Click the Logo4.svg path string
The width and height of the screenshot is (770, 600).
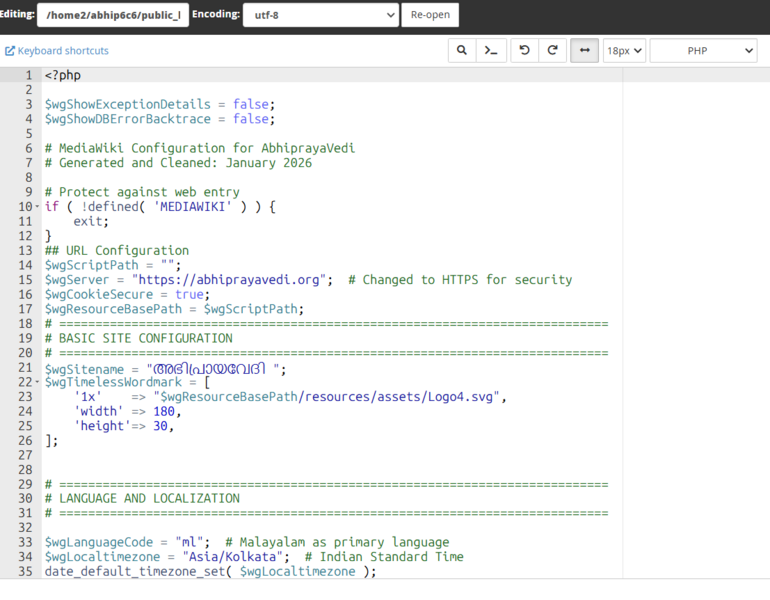(x=327, y=397)
